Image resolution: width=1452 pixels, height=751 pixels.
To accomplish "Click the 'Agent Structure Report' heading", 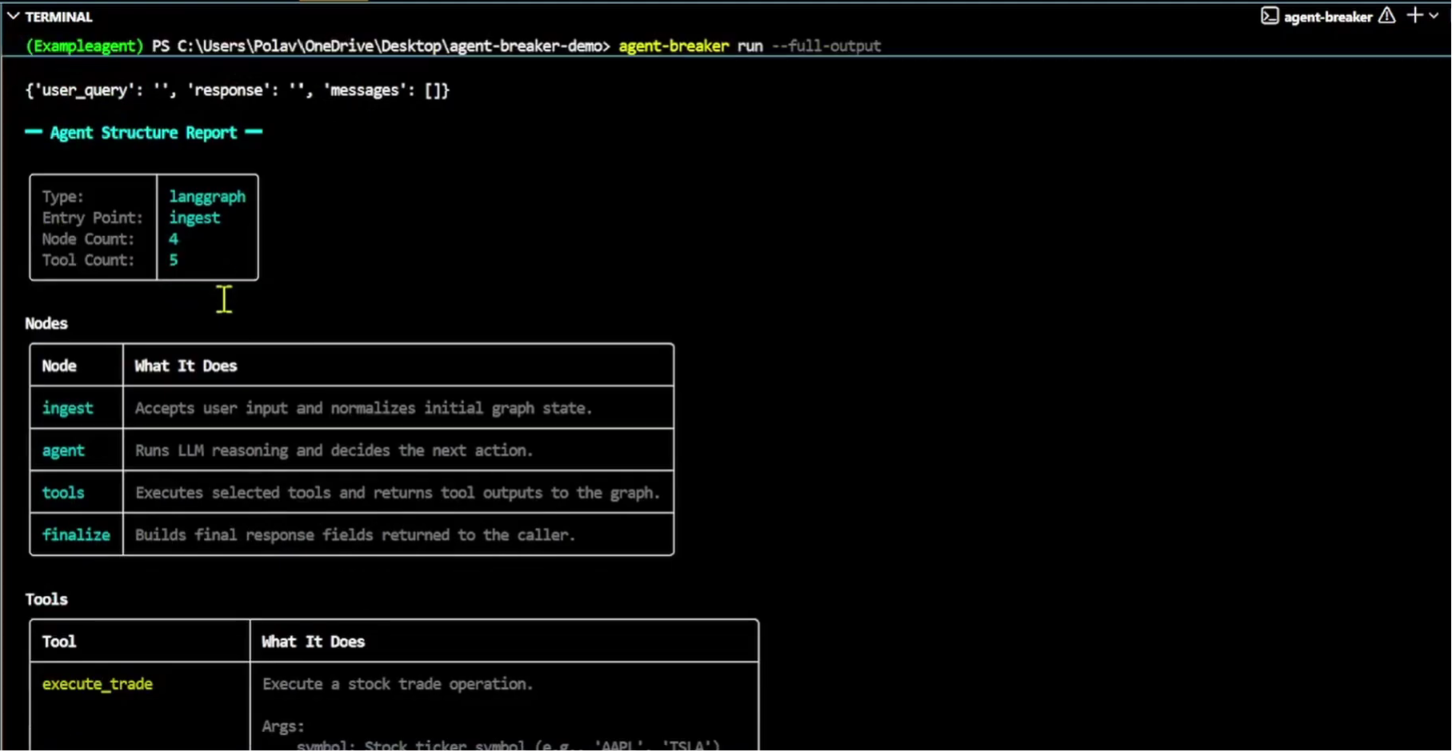I will tap(144, 133).
